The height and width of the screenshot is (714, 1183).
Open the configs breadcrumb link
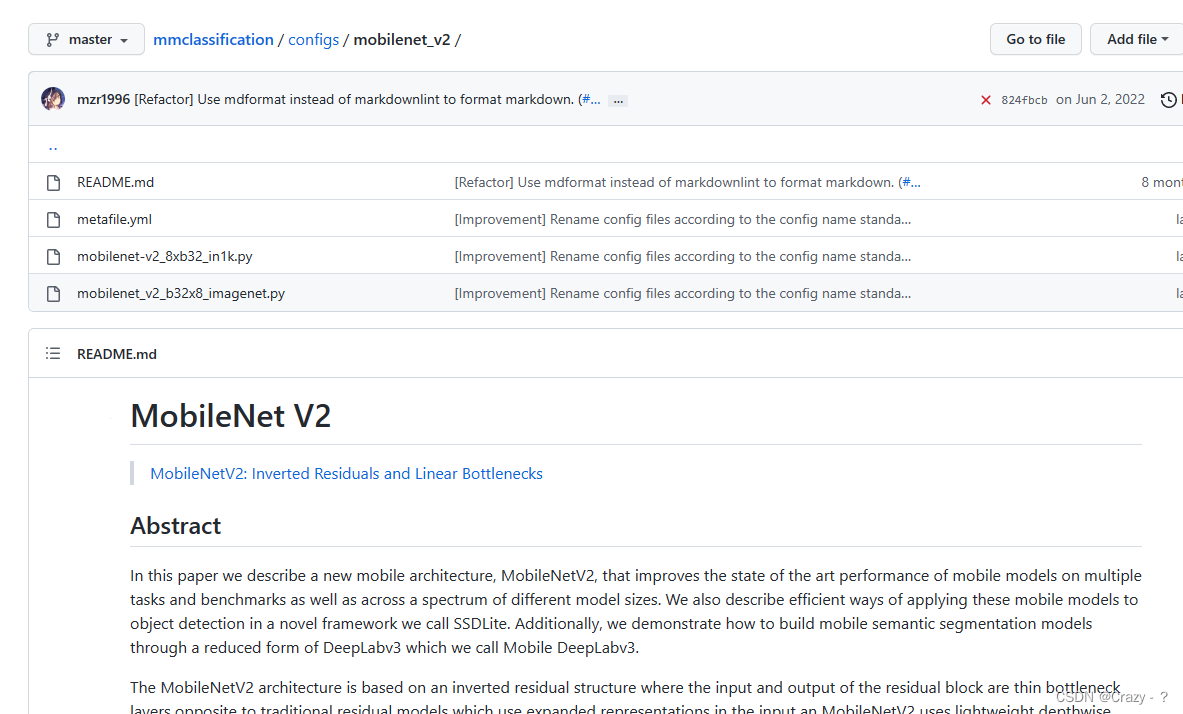click(313, 39)
